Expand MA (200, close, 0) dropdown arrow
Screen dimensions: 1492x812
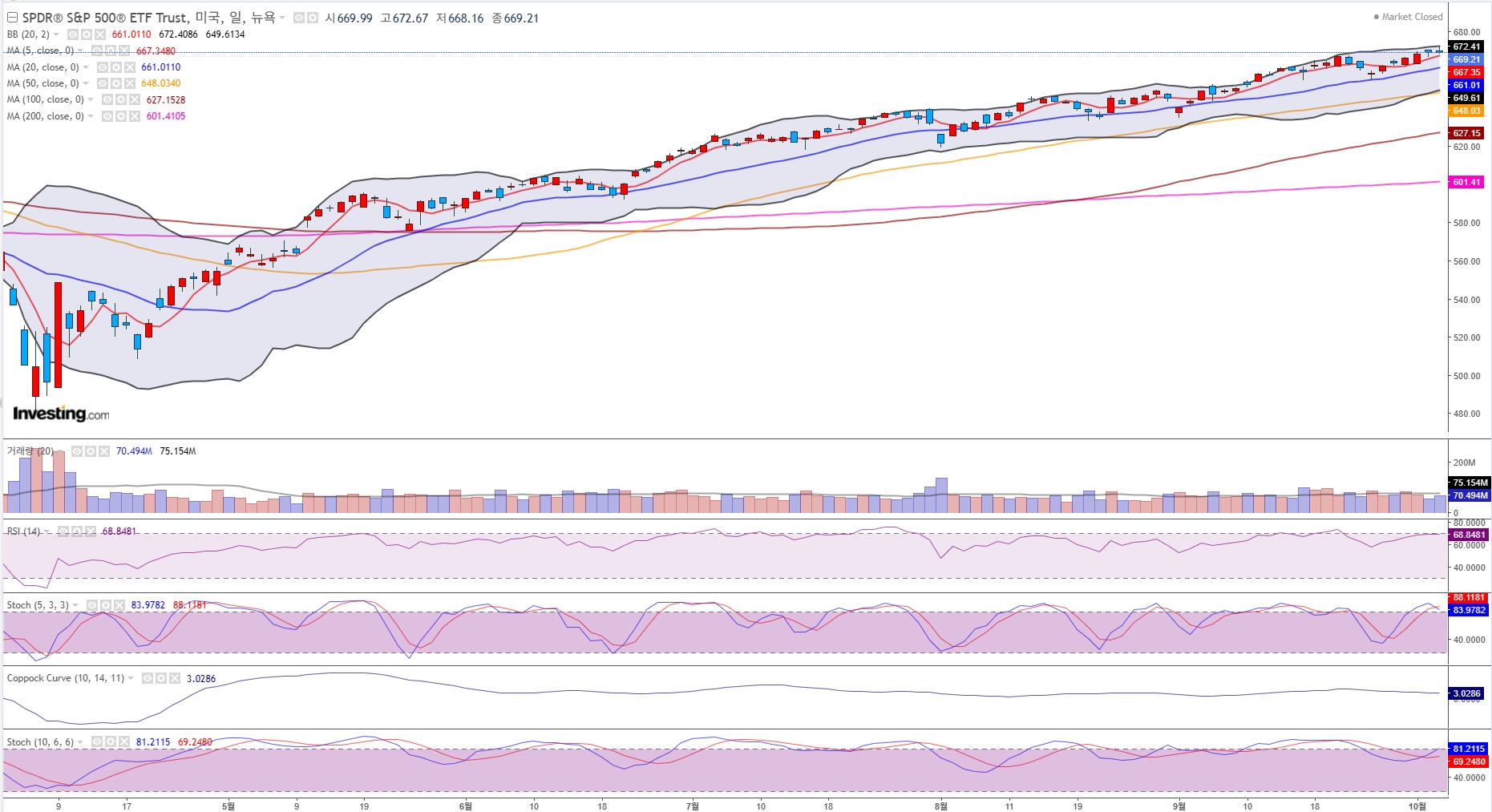pyautogui.click(x=91, y=116)
